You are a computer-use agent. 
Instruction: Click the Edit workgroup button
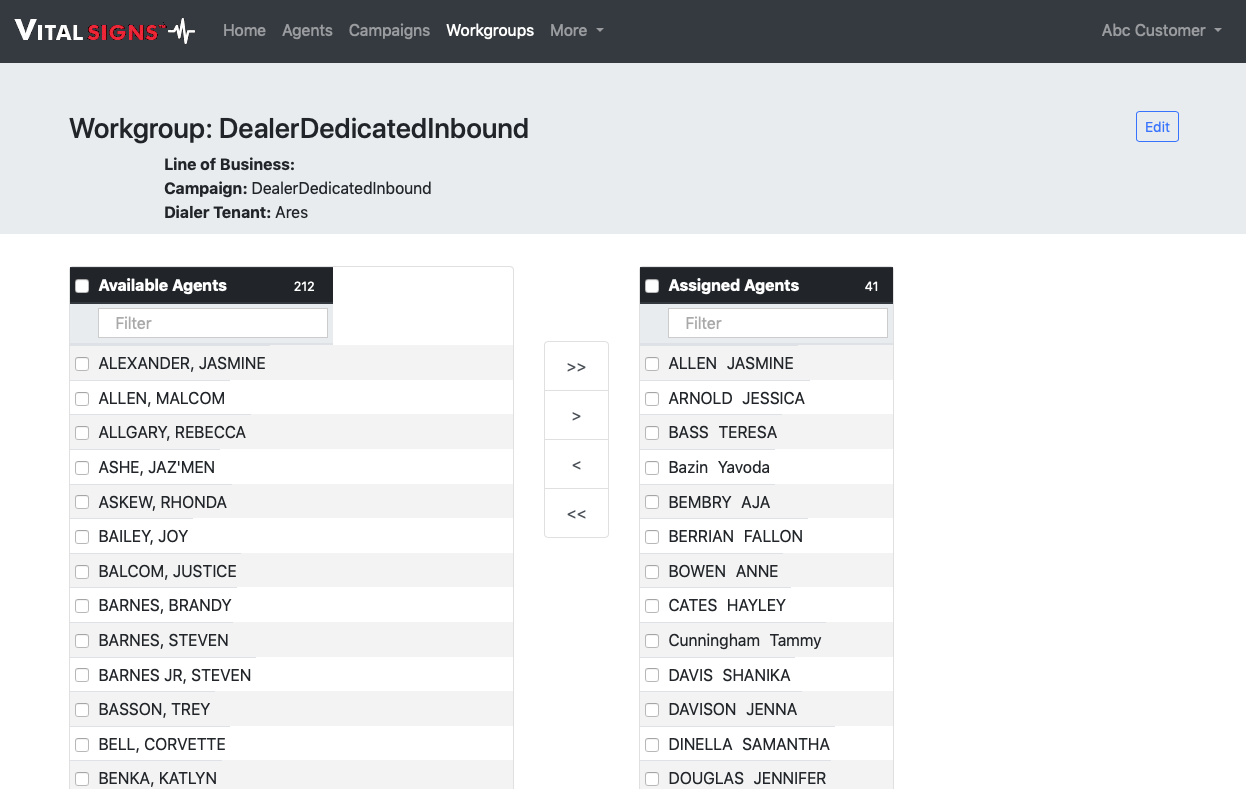1157,127
